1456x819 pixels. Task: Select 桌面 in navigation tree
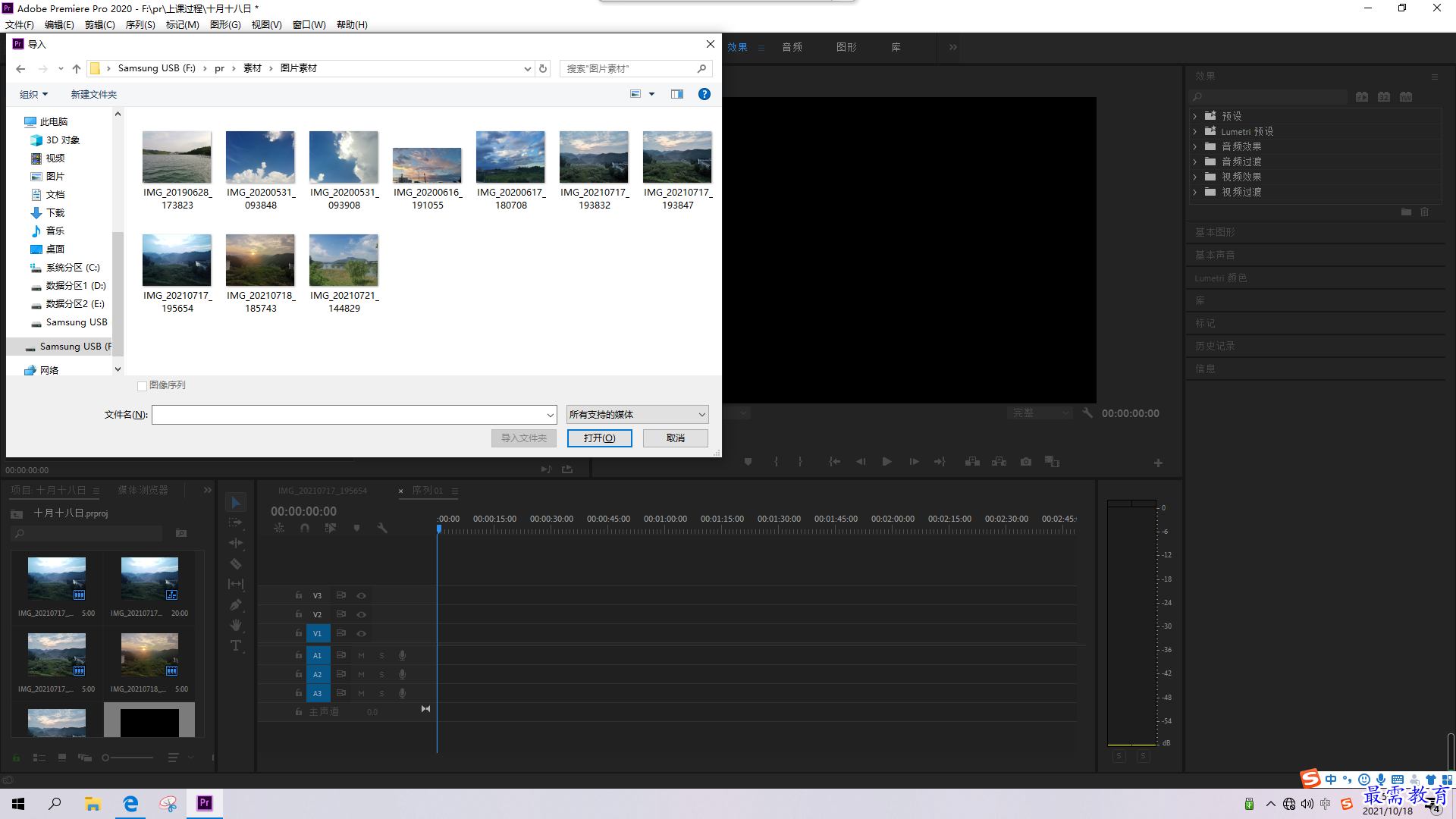click(48, 249)
